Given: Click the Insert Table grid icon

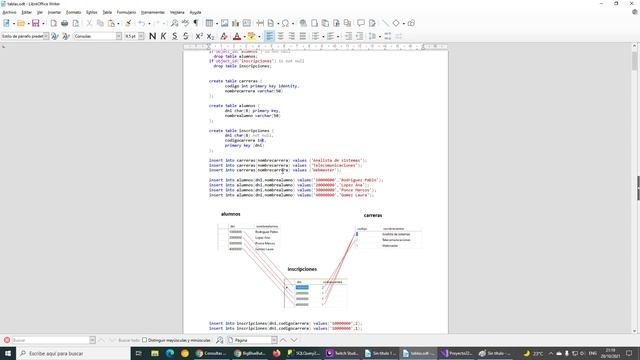Looking at the screenshot, I should click(x=209, y=23).
